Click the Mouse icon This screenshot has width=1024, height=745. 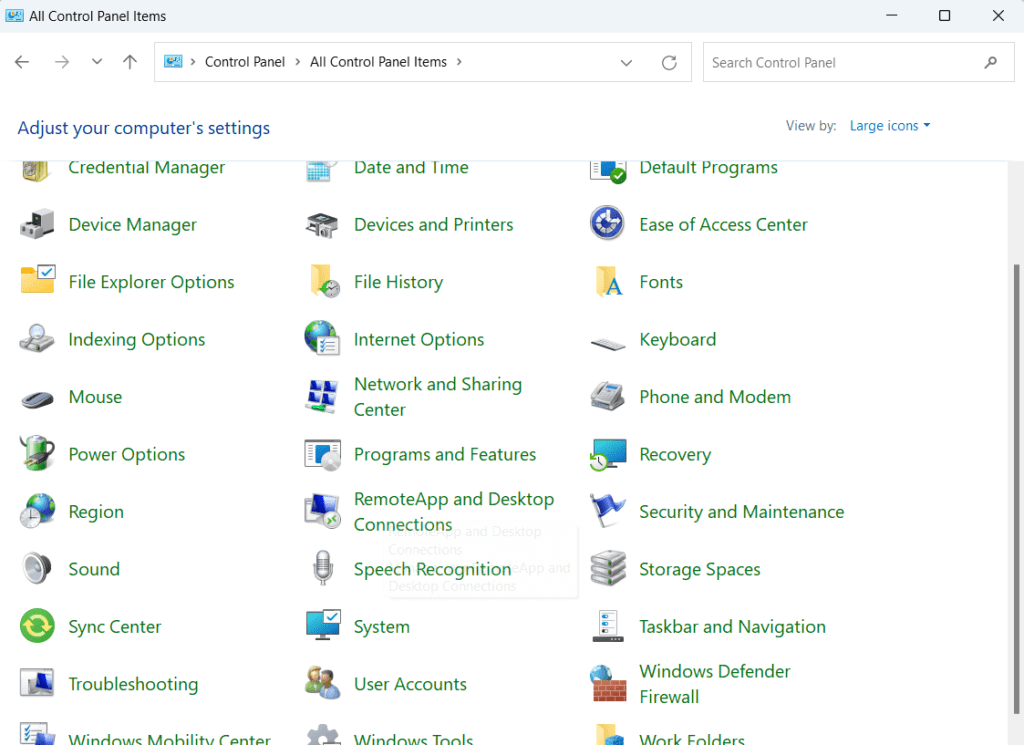[x=38, y=398]
